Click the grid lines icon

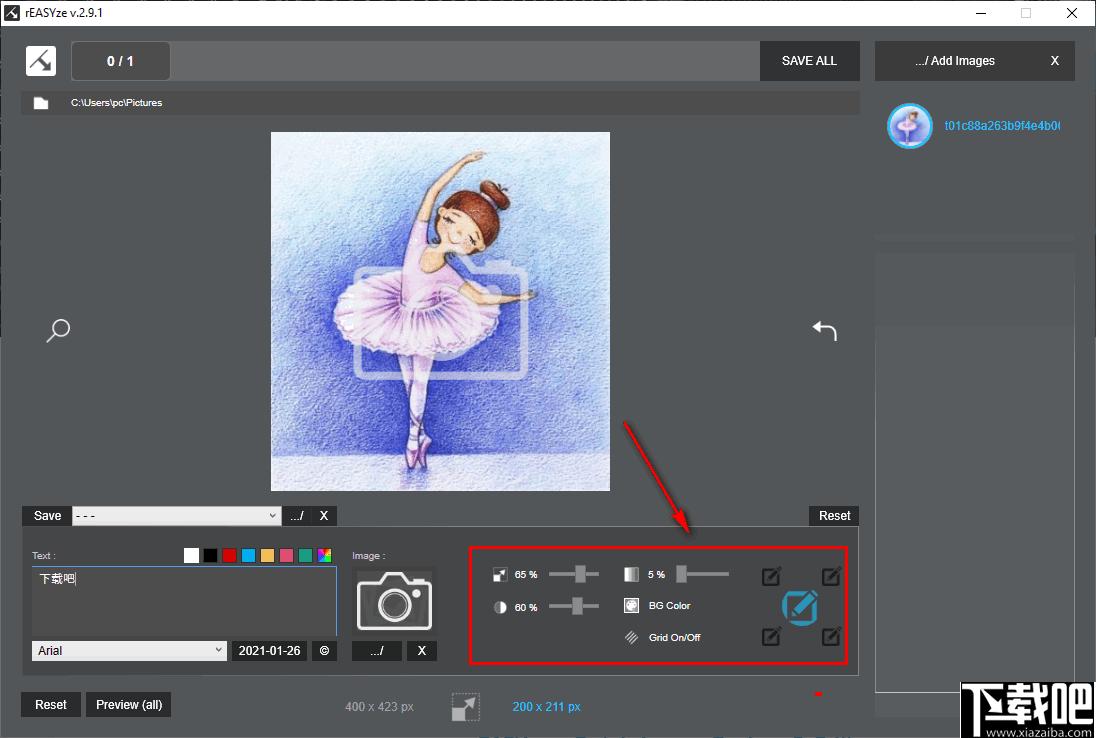631,637
